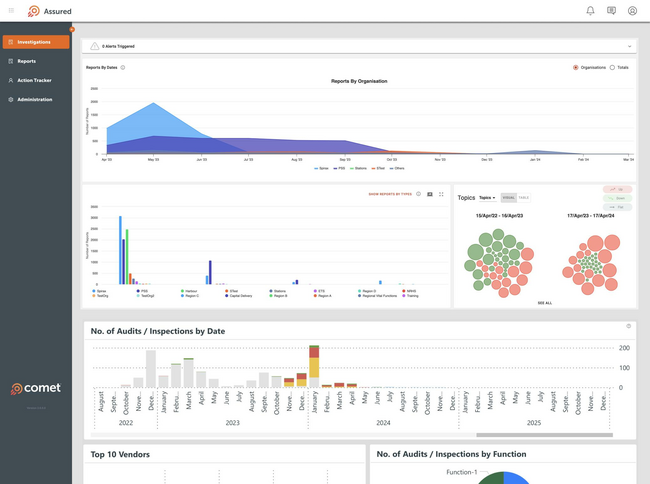This screenshot has width=650, height=484.
Task: Open the user account icon
Action: (632, 11)
